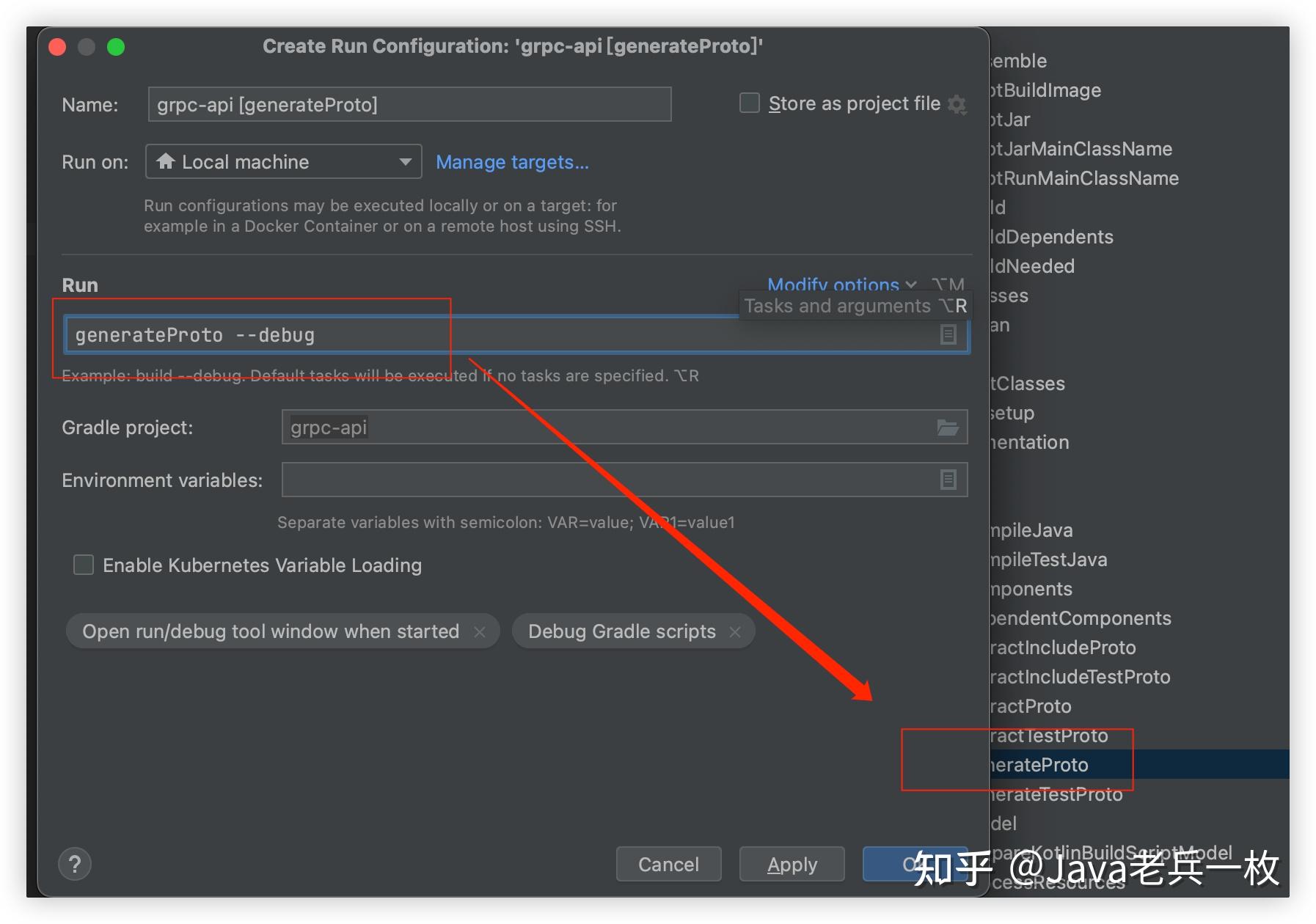Remove the Open run/debug tool window tag
1316x924 pixels.
[480, 631]
